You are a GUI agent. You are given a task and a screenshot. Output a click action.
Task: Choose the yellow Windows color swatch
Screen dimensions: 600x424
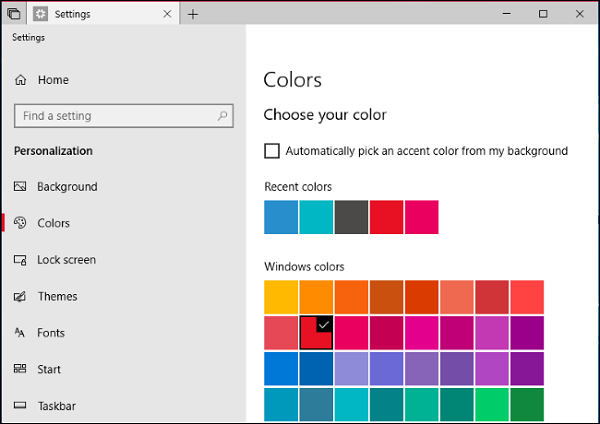tap(281, 297)
